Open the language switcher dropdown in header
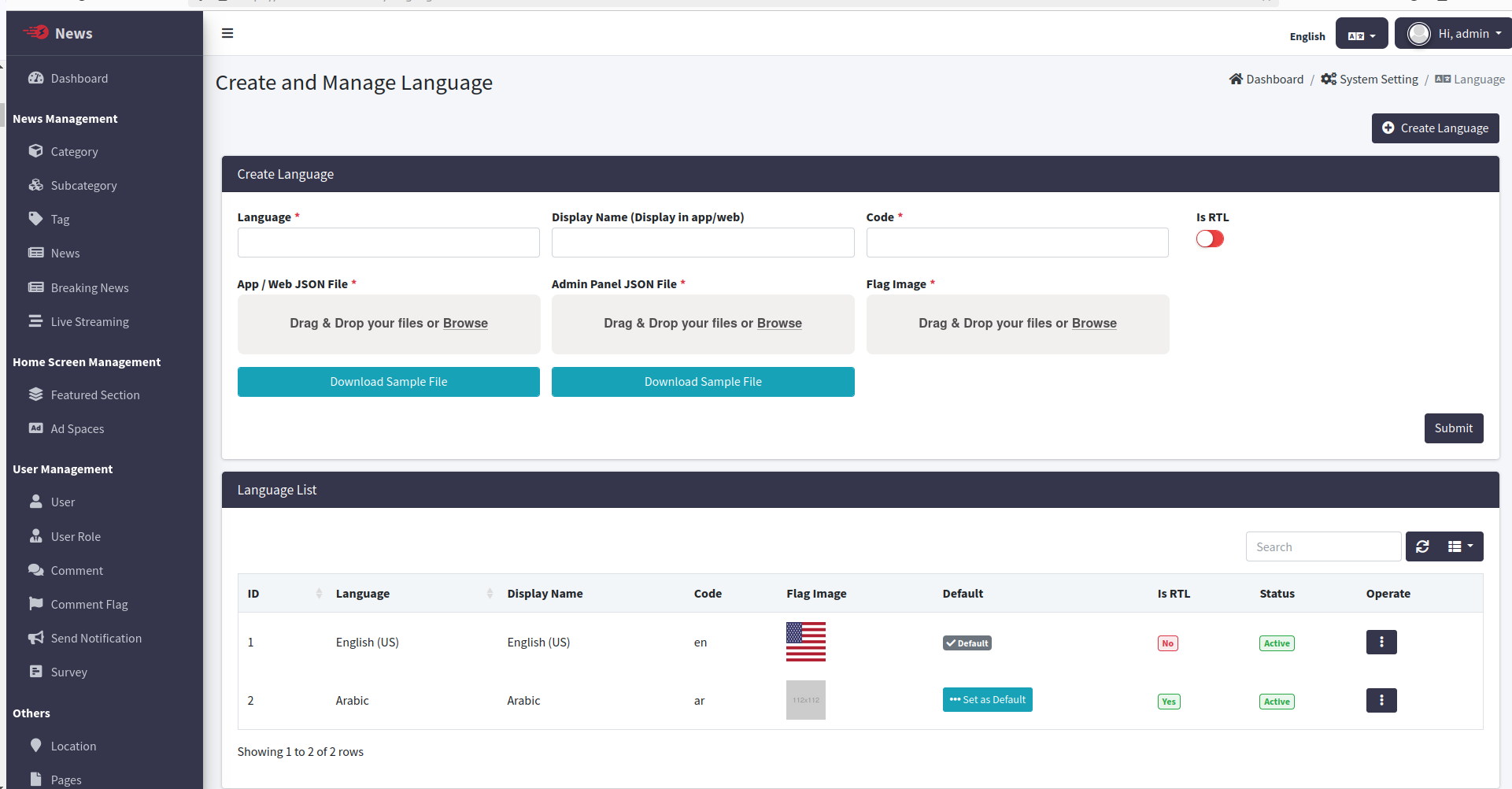 1361,35
